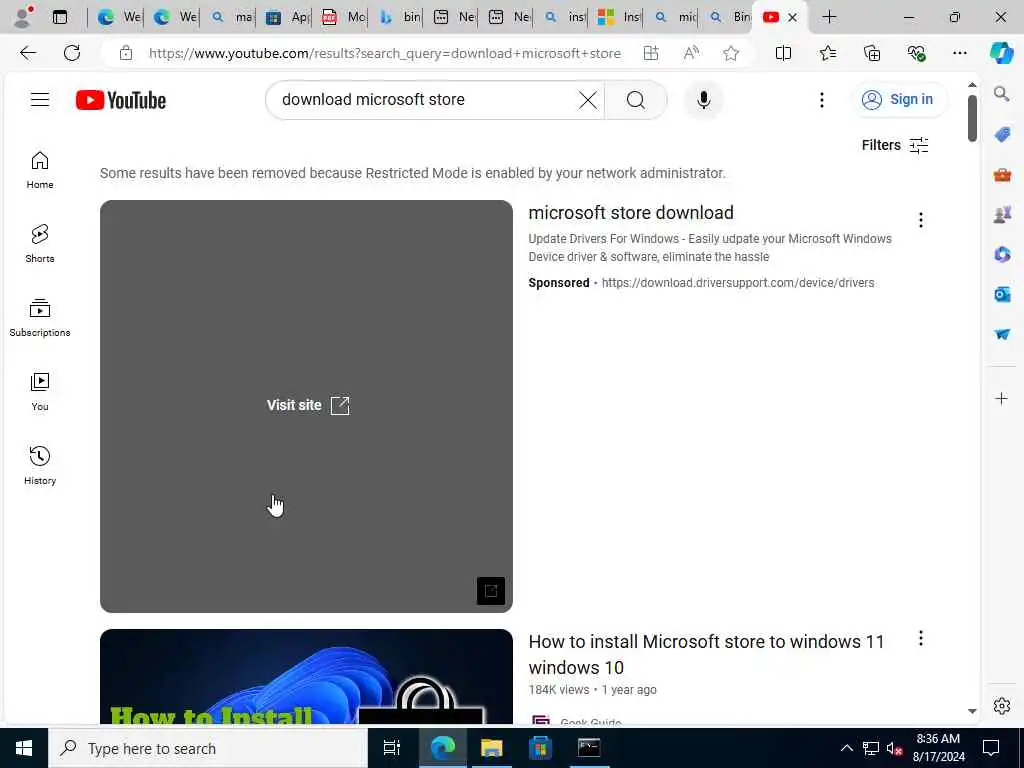Open Outlook in Edge sidebar

tap(1002, 295)
